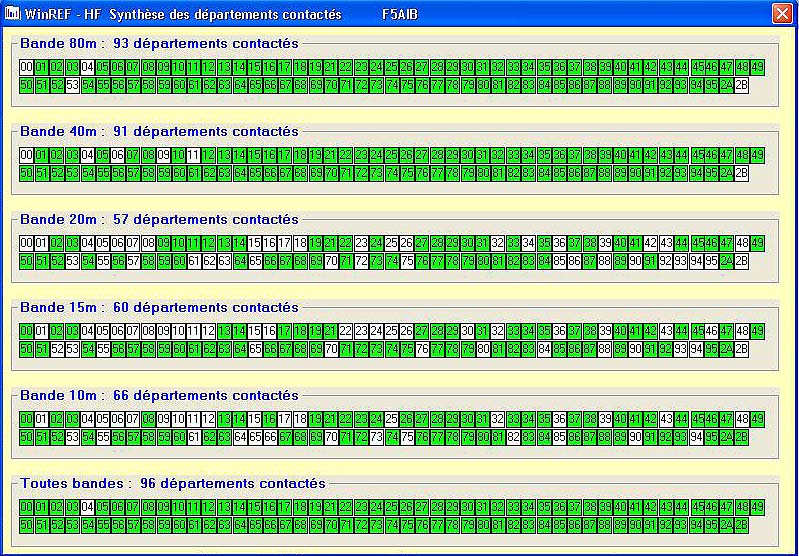
Task: Select department 84 in Bande 15m grid
Action: pyautogui.click(x=544, y=349)
